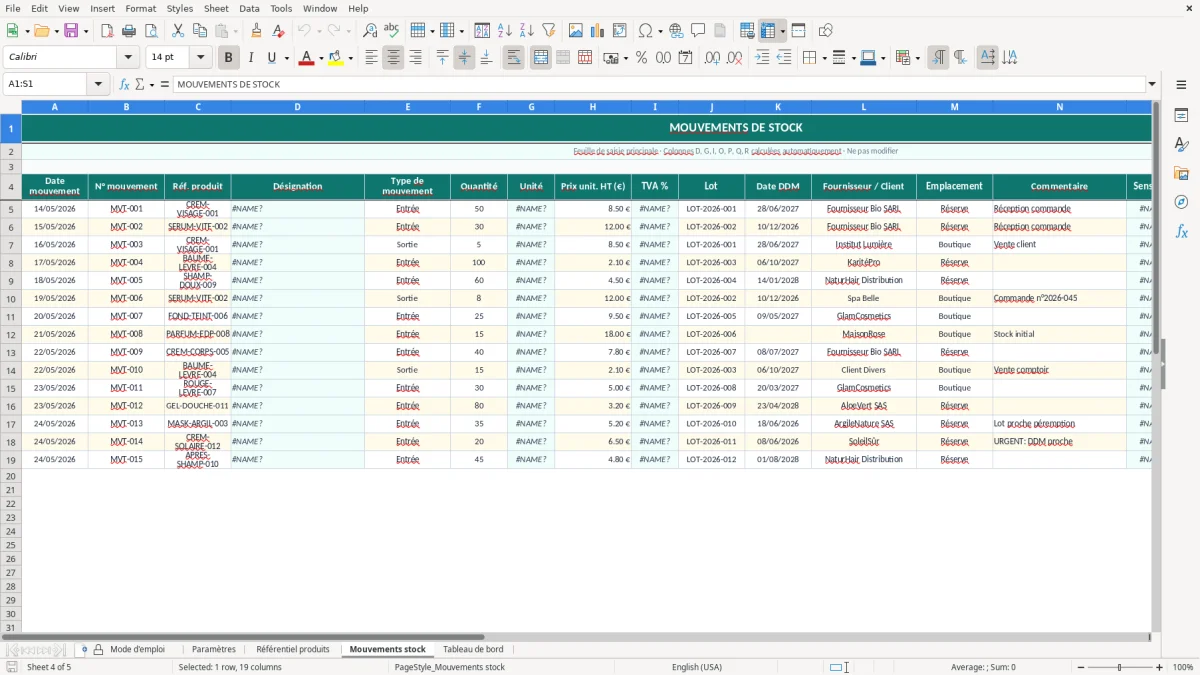Screen dimensions: 1200x675
Task: Open the Draw Functions shapes icon
Action: (x=826, y=31)
